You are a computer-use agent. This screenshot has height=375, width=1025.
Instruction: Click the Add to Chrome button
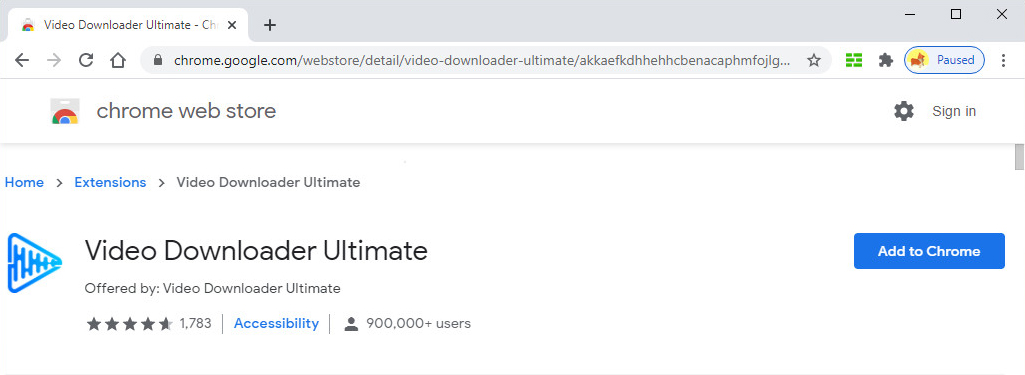tap(929, 251)
